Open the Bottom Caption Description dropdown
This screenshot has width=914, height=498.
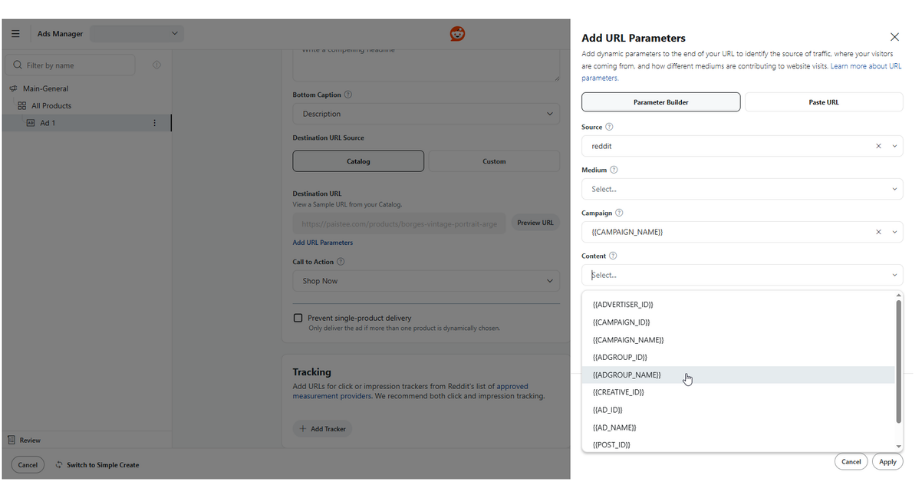(x=426, y=114)
